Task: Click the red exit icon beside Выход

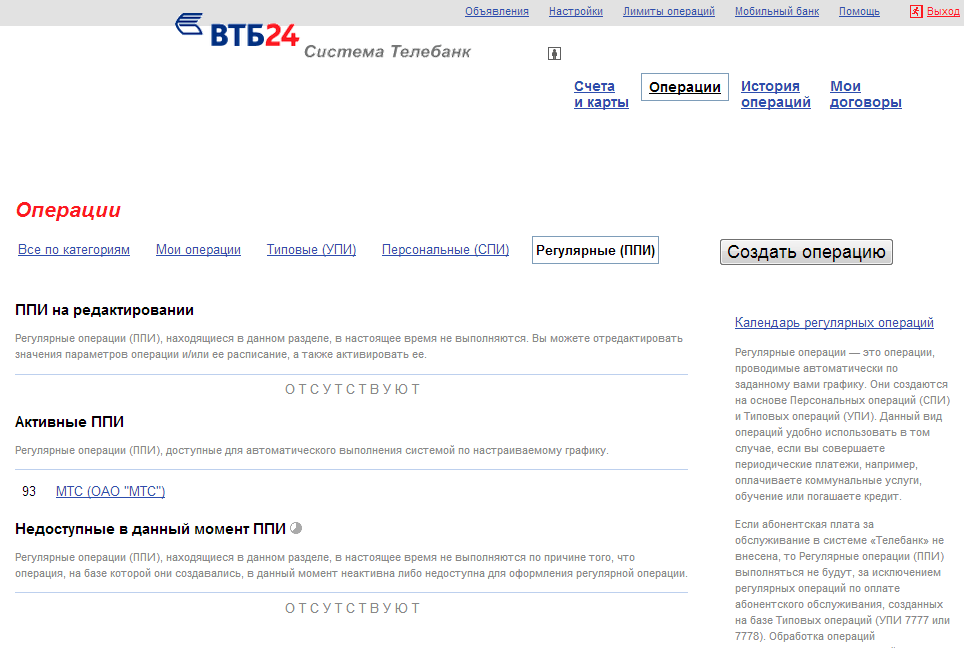Action: [916, 11]
